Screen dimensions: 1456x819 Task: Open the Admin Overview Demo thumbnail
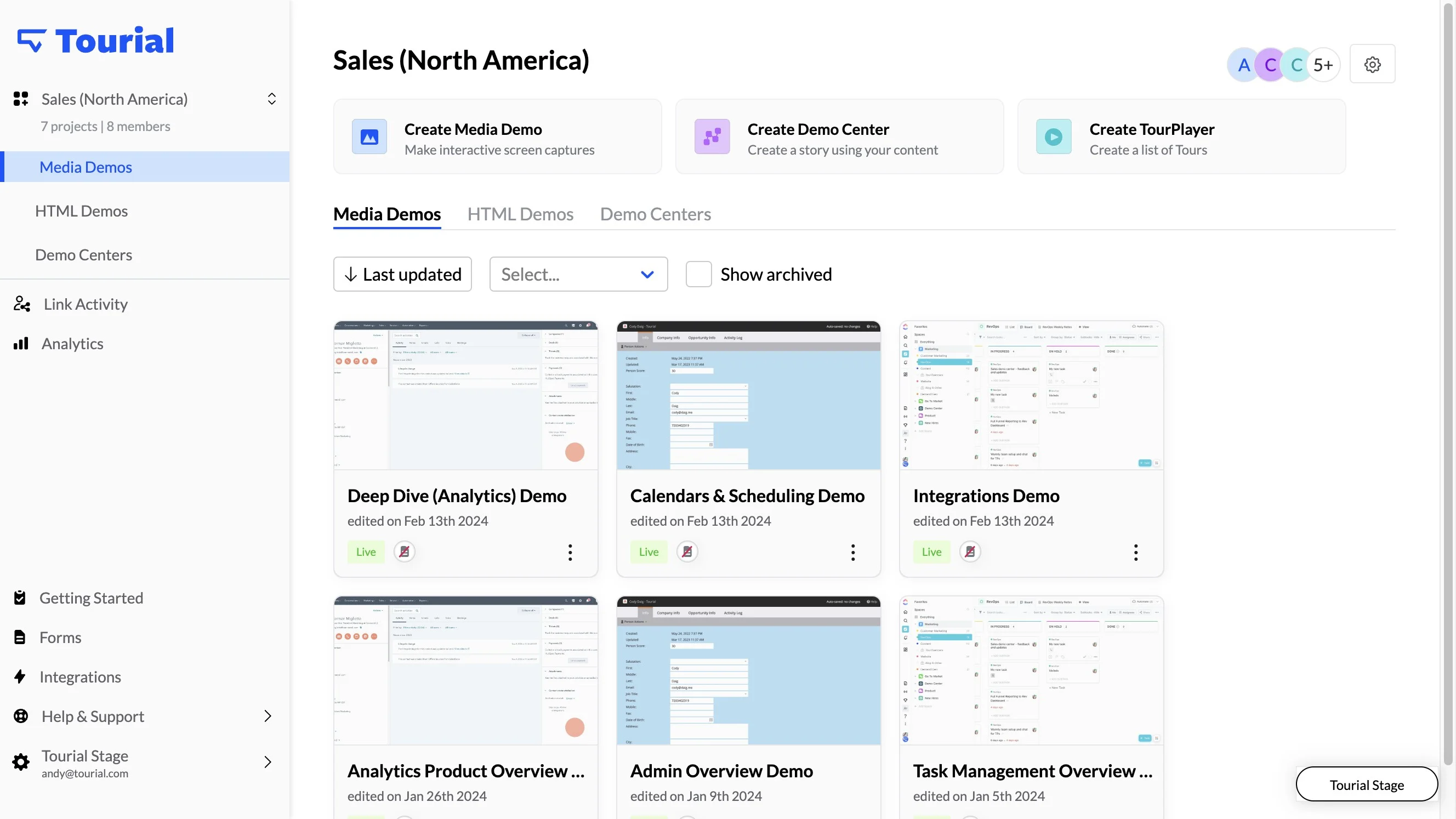pyautogui.click(x=749, y=671)
